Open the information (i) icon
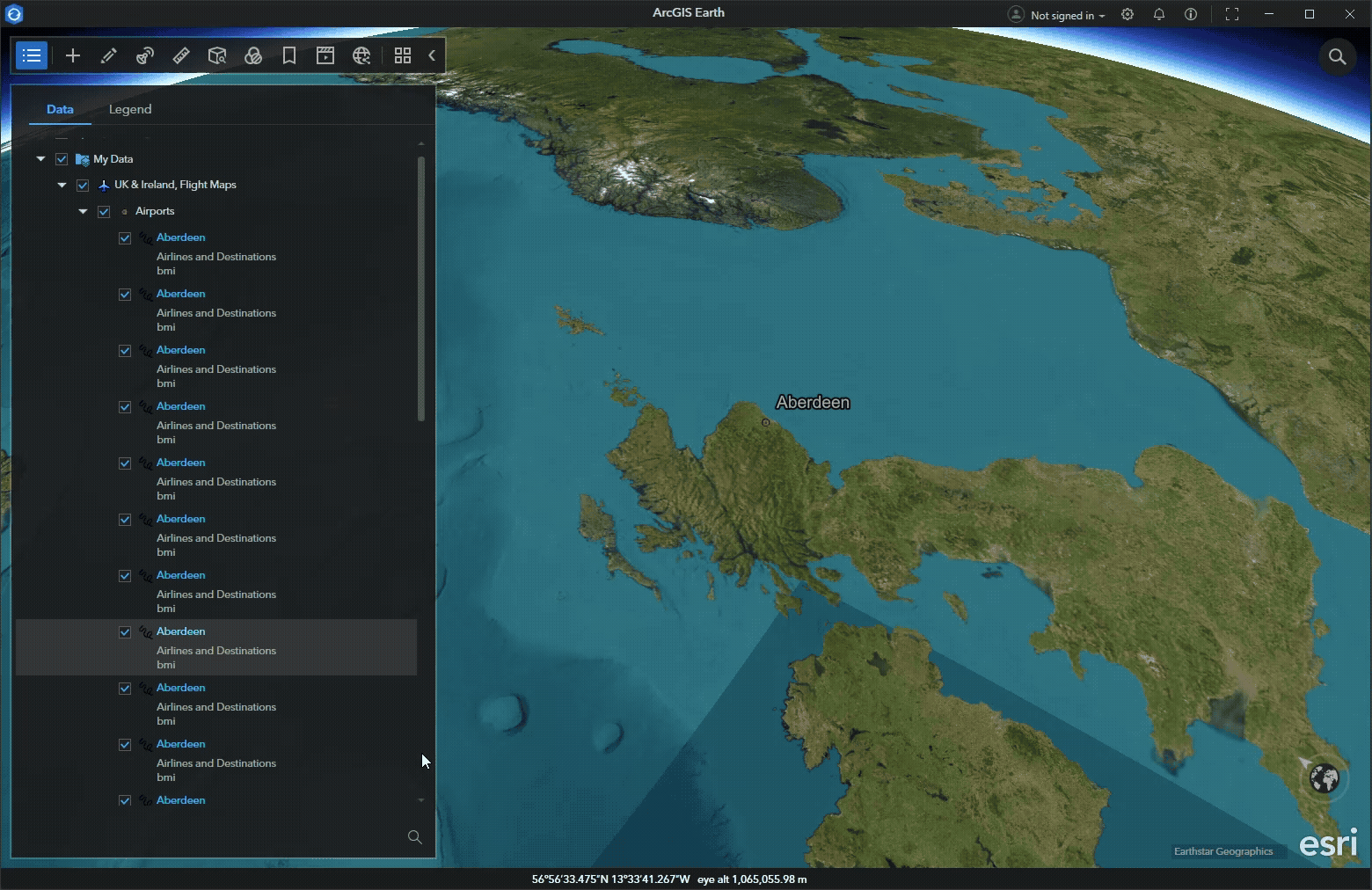The width and height of the screenshot is (1372, 890). 1191,14
